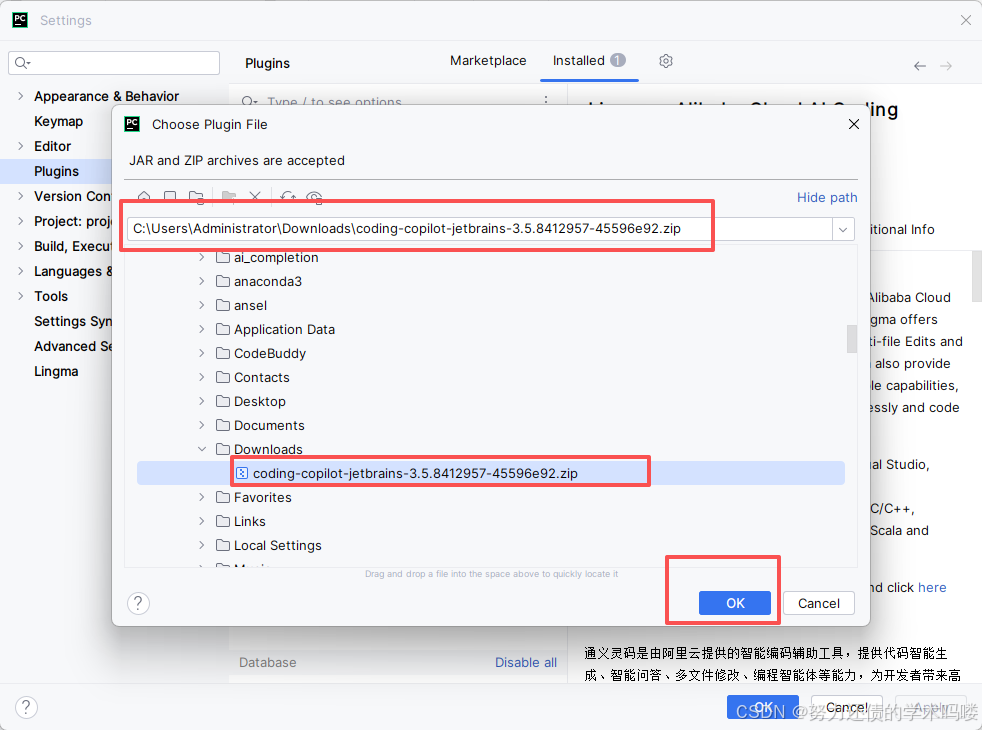Expand Editor settings section
Viewport: 982px width, 730px height.
tap(21, 146)
